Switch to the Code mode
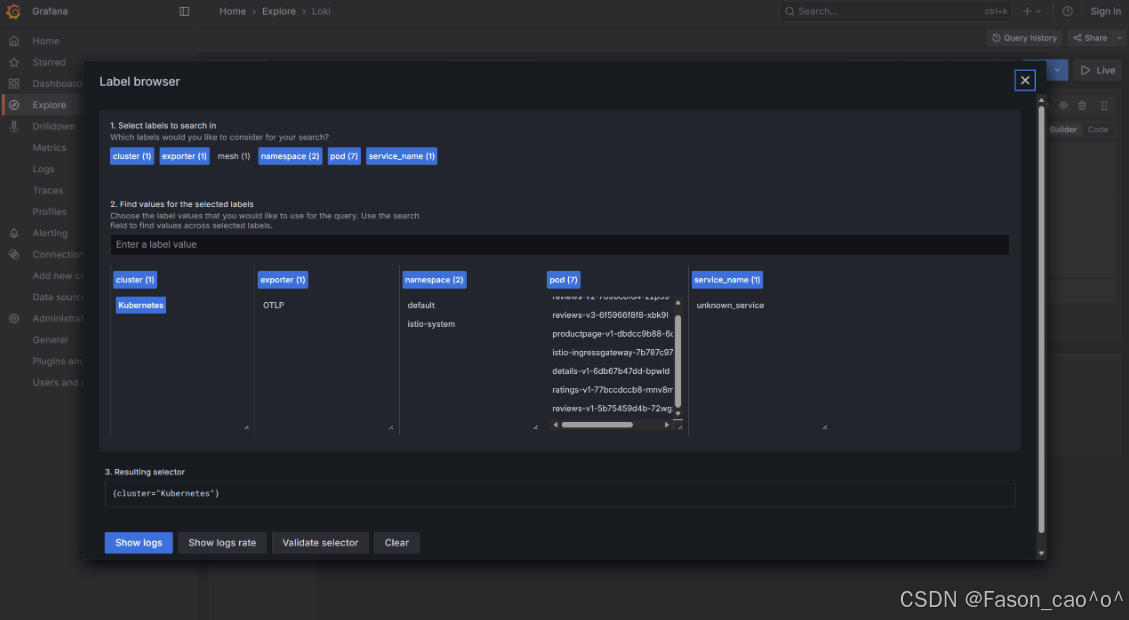 point(1097,130)
